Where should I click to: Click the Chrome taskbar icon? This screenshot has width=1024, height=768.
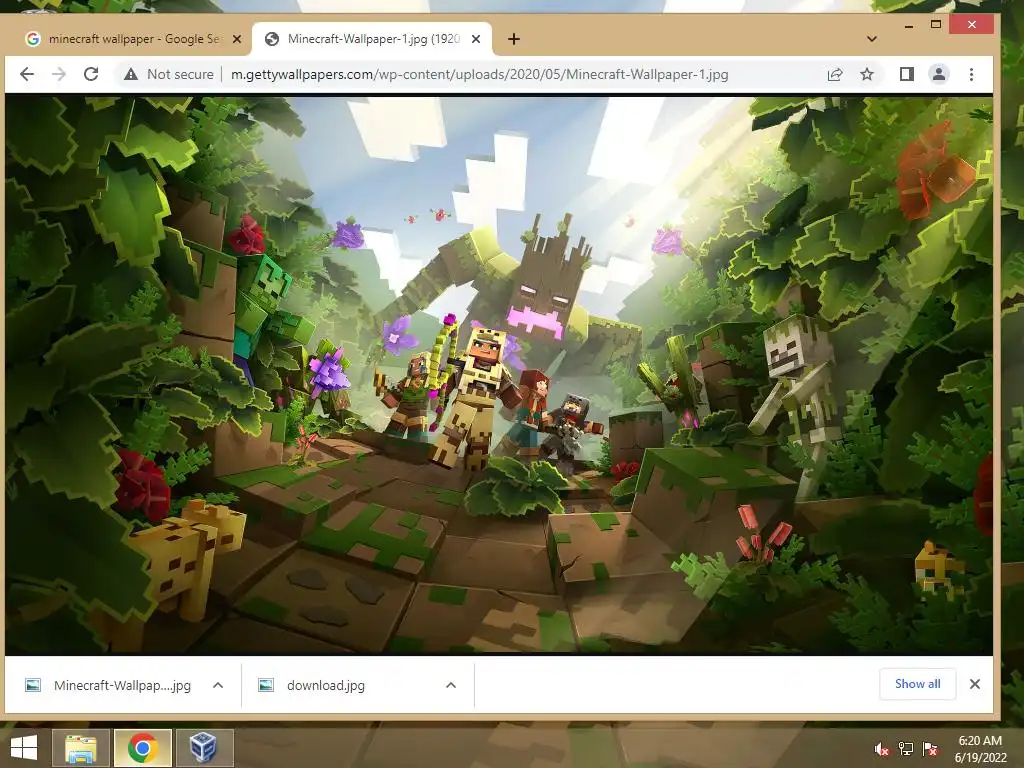coord(142,748)
